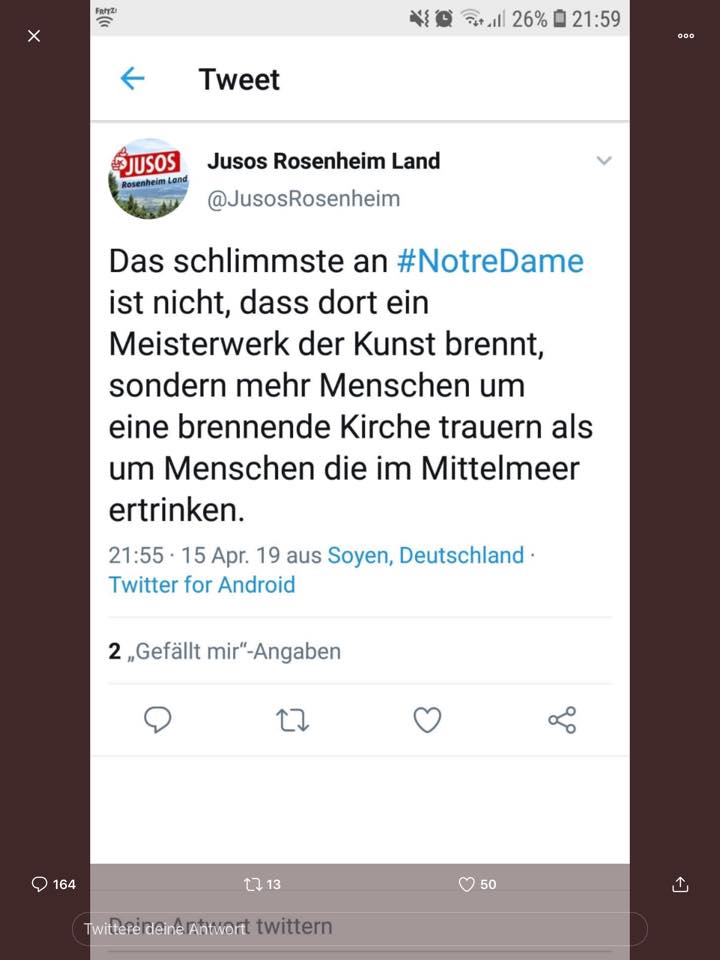The height and width of the screenshot is (960, 720).
Task: Open the Jusos Rosenheim Land profile picture
Action: pos(149,179)
